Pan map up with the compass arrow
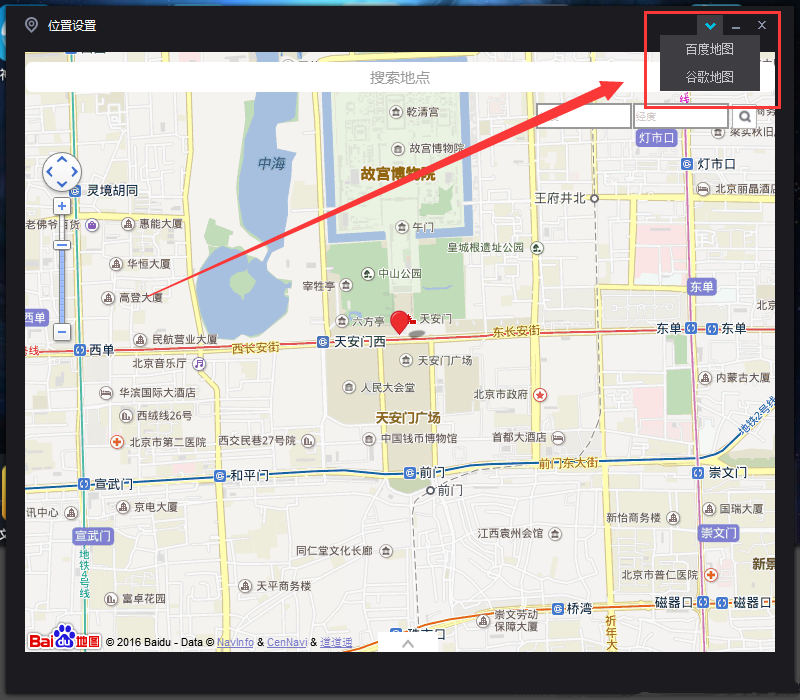 coord(62,160)
